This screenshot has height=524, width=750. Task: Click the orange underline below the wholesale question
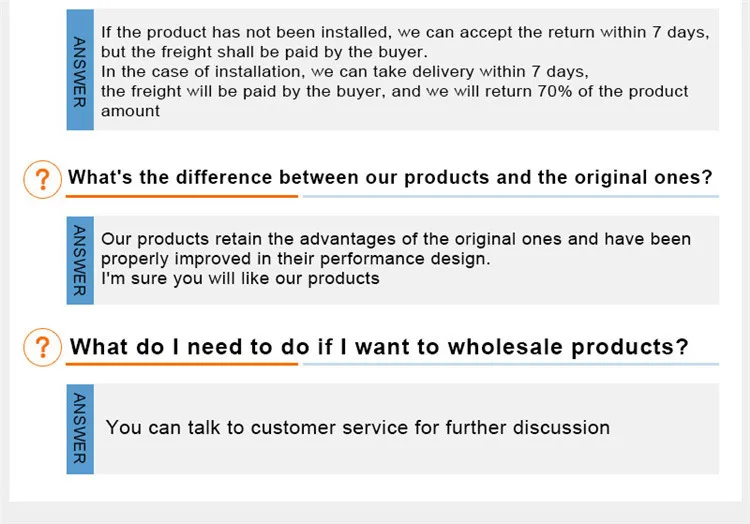[182, 364]
